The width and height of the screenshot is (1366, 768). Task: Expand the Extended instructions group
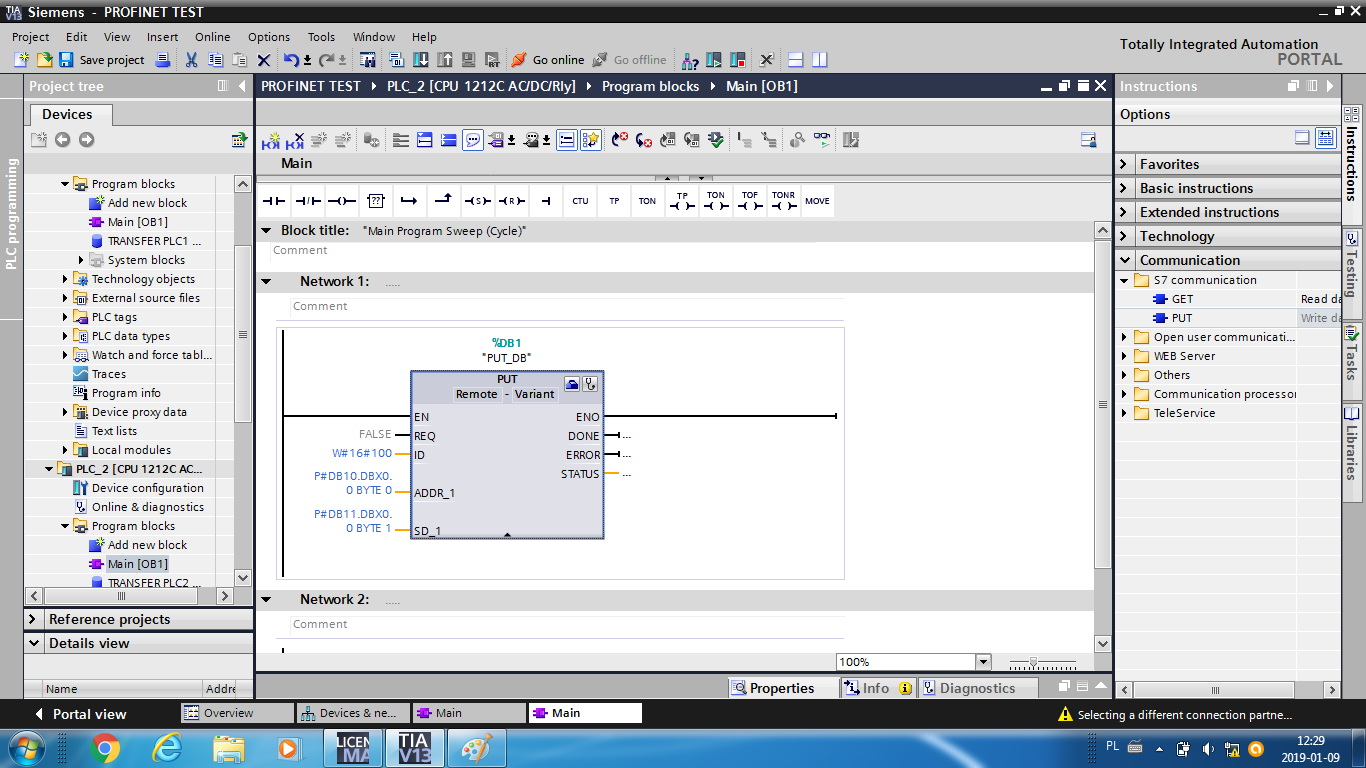[1124, 212]
